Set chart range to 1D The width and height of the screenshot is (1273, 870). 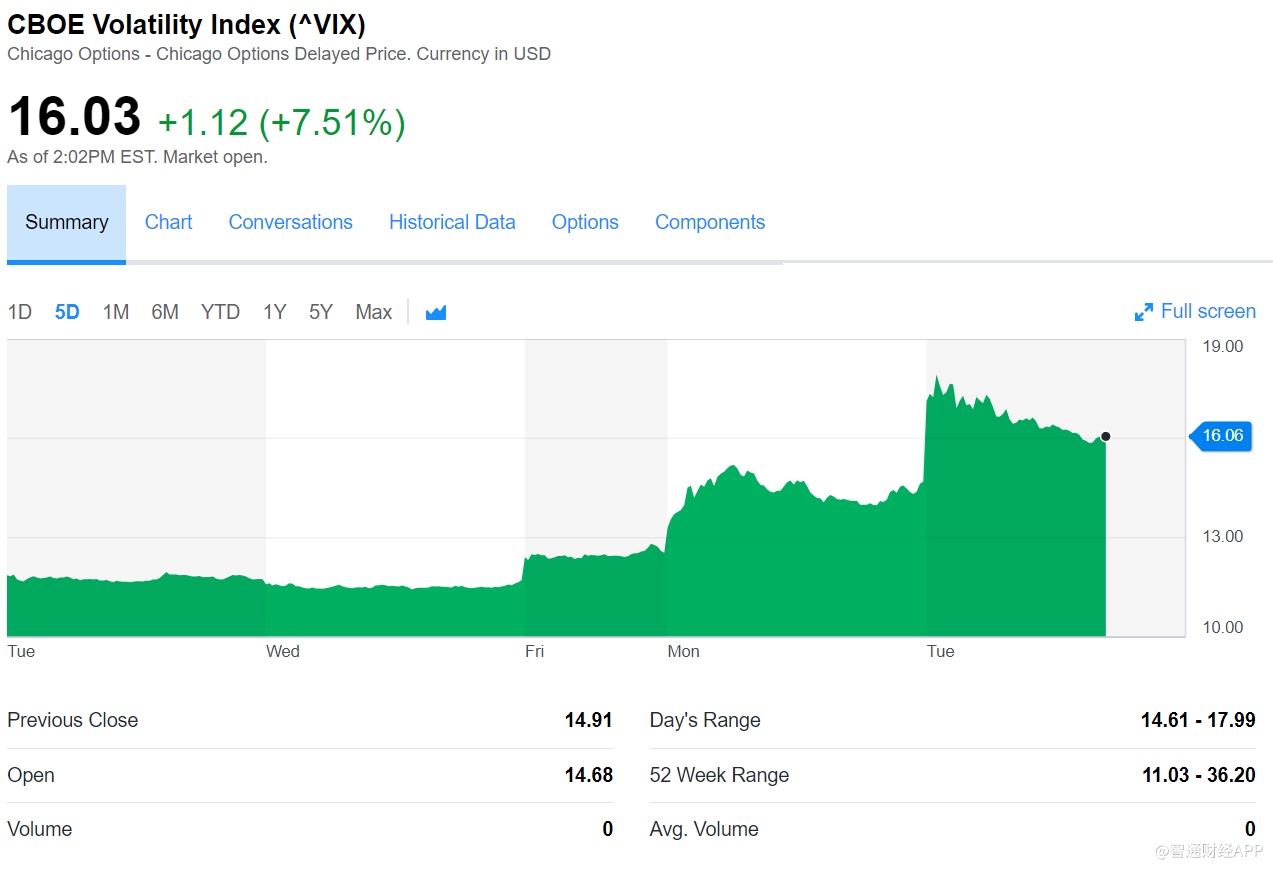pos(20,312)
